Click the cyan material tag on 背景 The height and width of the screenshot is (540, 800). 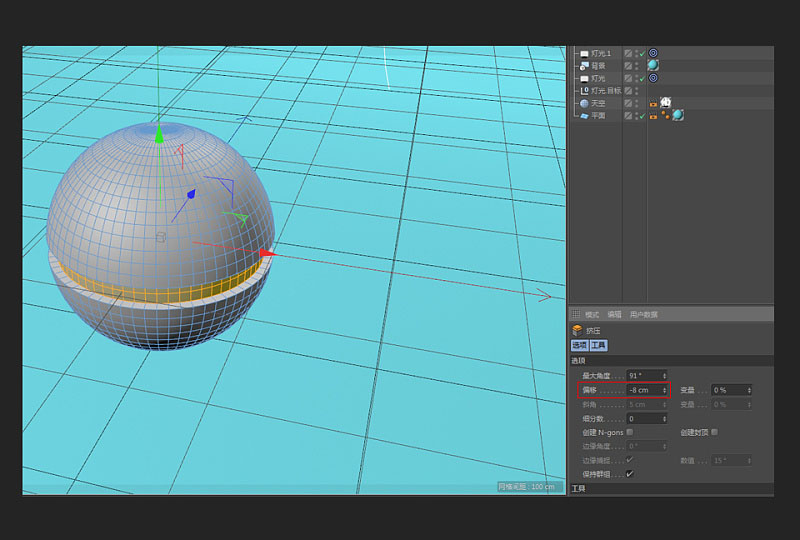click(x=653, y=65)
